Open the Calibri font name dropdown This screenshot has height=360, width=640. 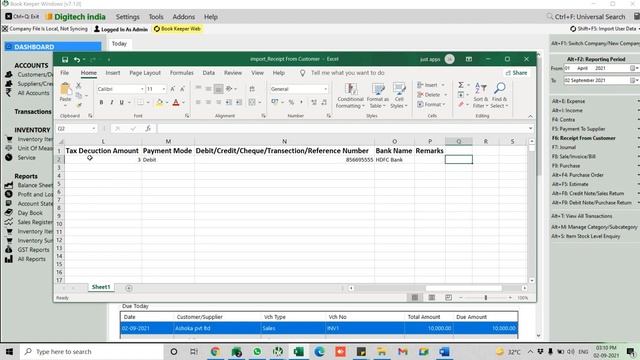pos(142,89)
